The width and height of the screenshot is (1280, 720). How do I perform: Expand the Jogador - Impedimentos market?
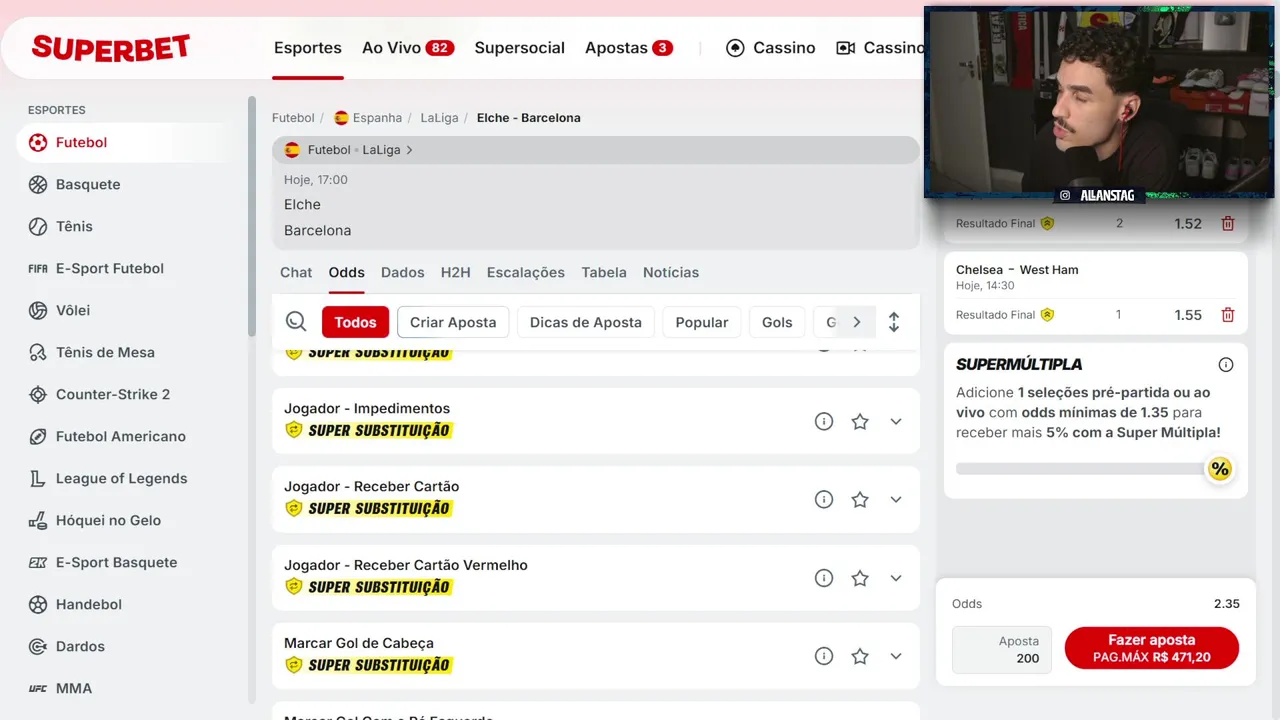click(x=896, y=422)
